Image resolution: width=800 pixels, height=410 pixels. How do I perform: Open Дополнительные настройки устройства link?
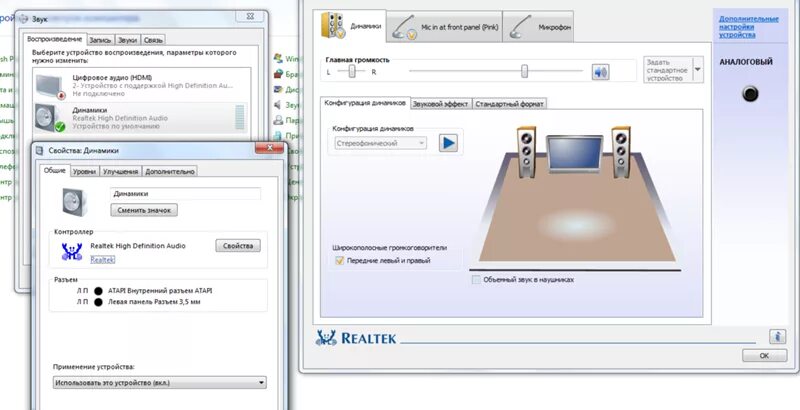(x=748, y=27)
